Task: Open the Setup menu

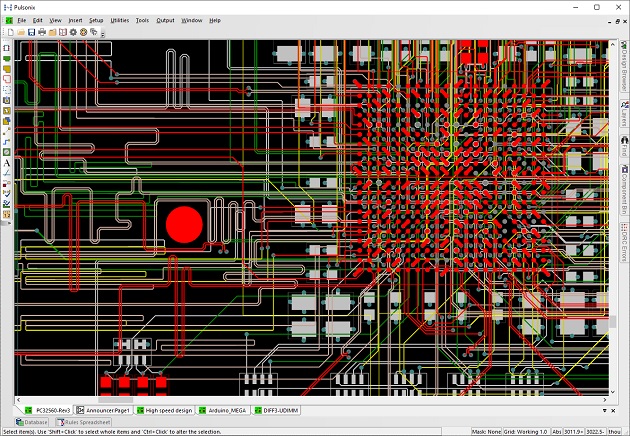Action: click(x=96, y=20)
